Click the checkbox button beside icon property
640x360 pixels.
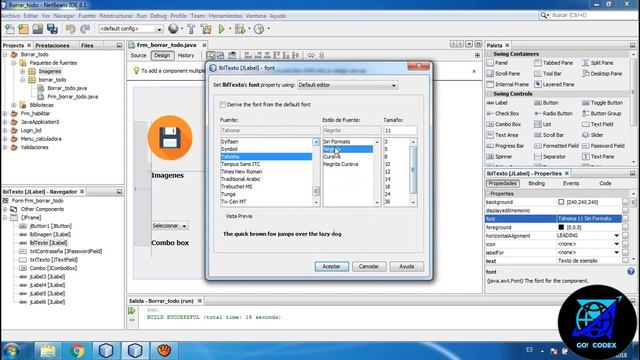(x=625, y=244)
